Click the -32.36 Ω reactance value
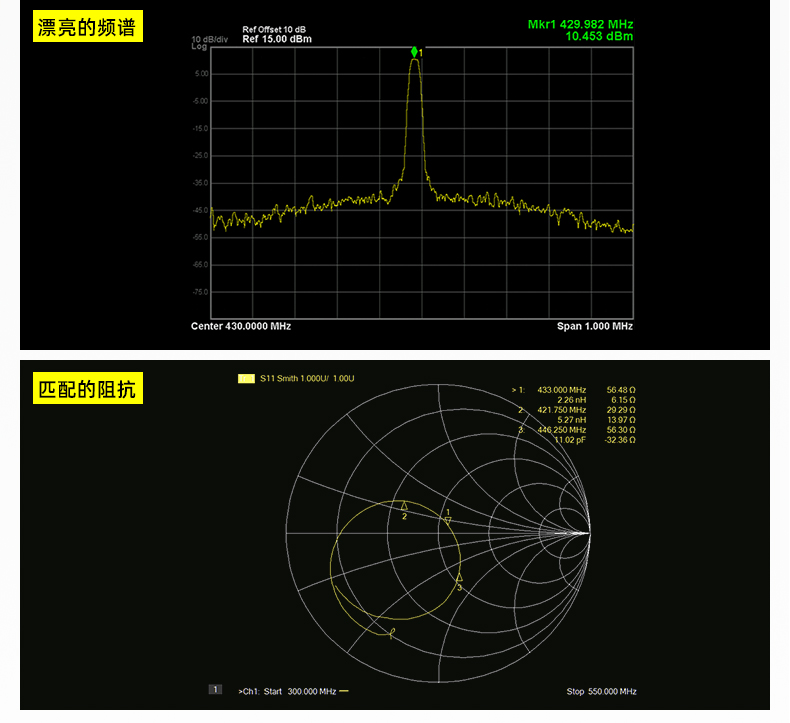790x723 pixels. coord(620,440)
